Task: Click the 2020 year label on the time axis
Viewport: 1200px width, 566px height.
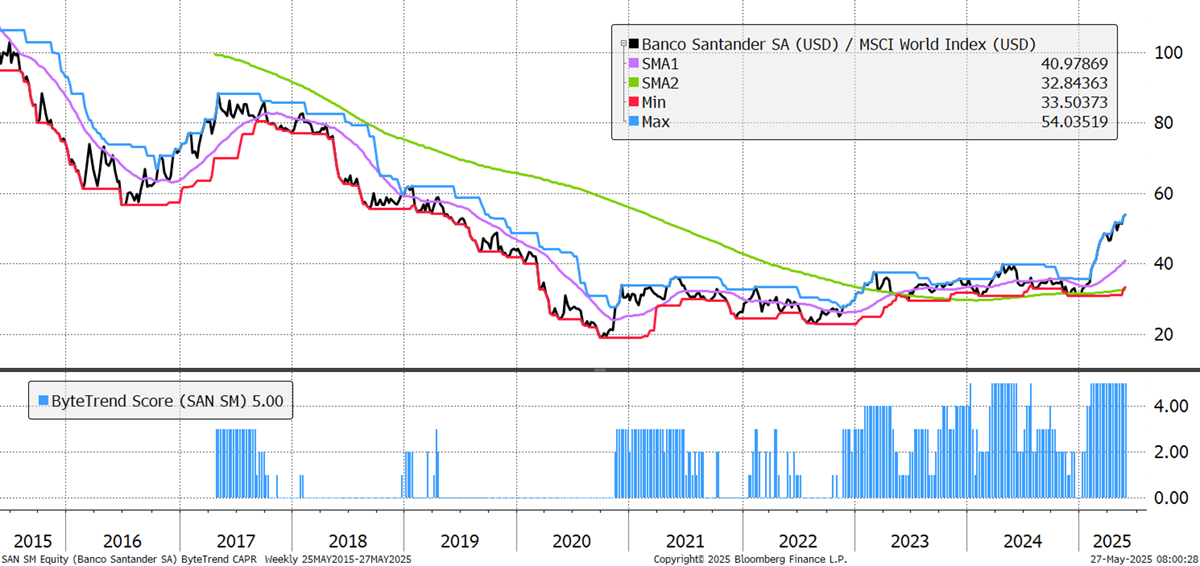Action: pyautogui.click(x=572, y=541)
